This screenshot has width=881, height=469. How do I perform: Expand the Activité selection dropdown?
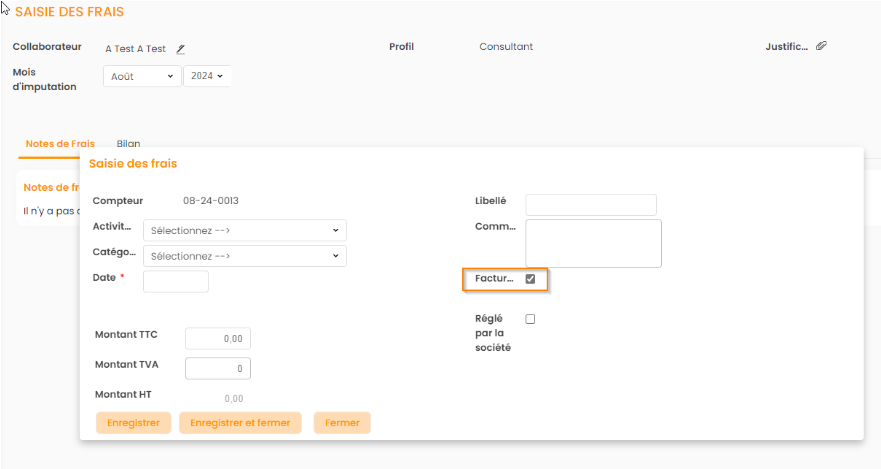(x=245, y=230)
